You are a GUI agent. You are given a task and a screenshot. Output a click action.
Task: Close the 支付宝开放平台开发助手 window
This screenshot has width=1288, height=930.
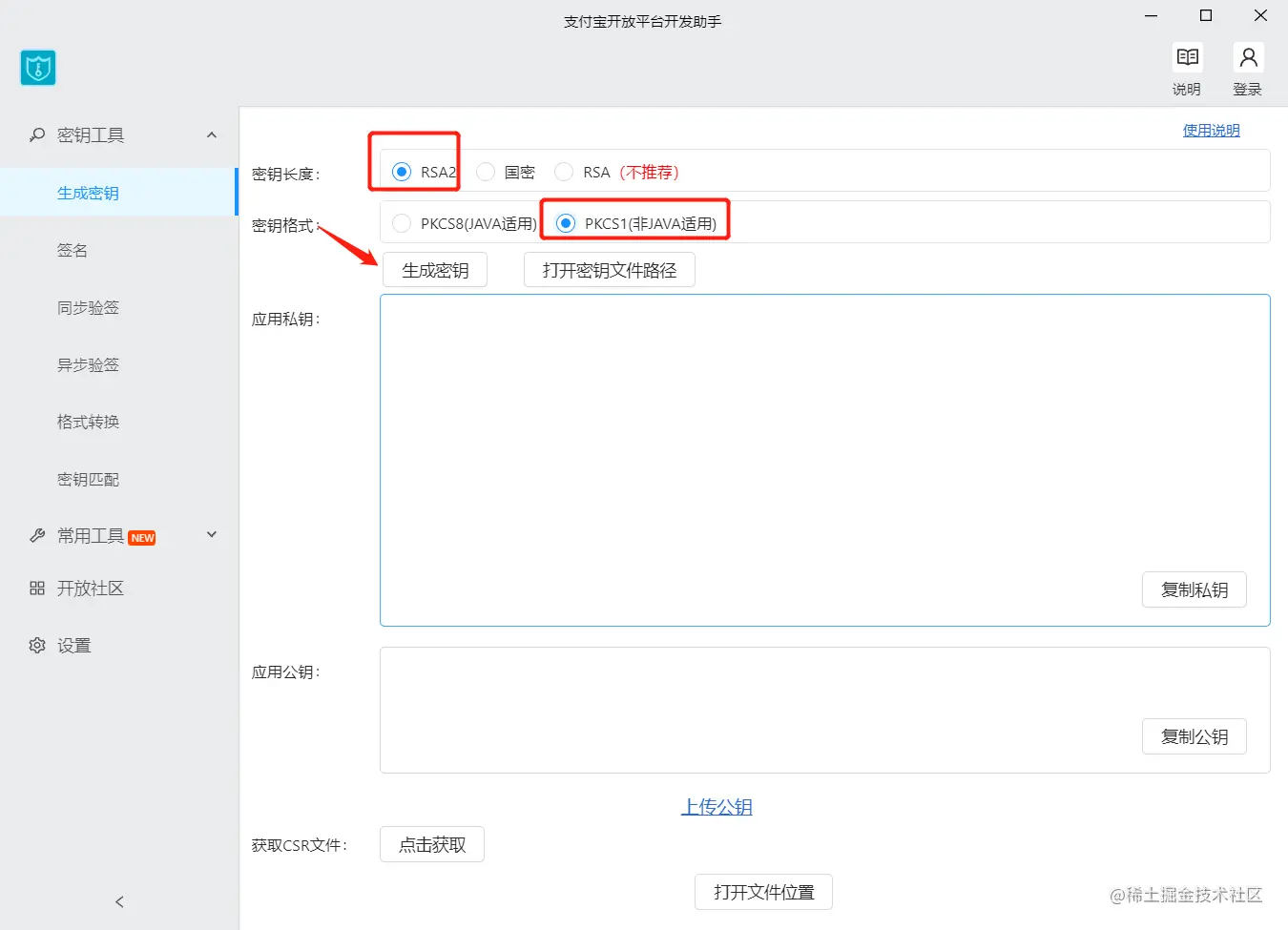click(1260, 15)
